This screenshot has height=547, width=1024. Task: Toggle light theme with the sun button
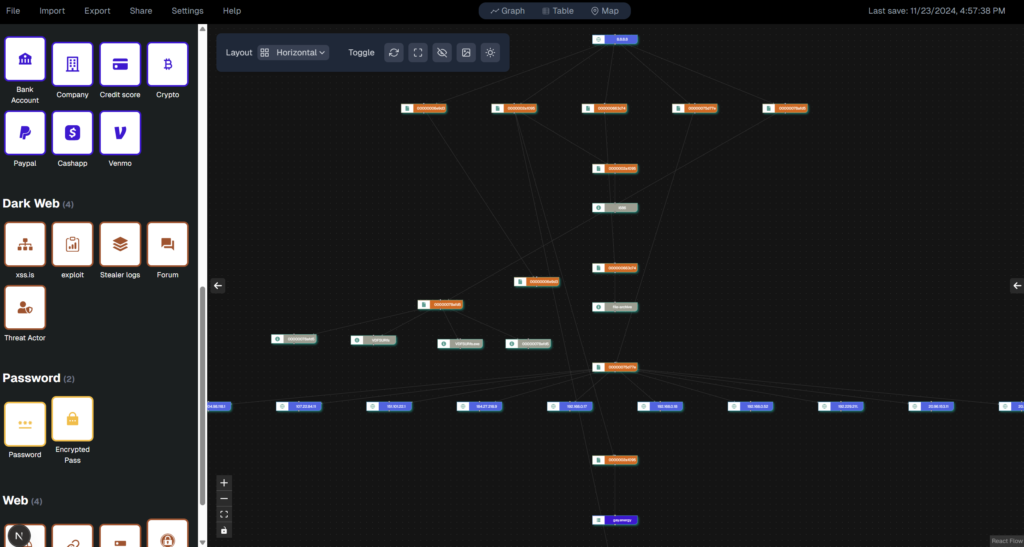490,53
